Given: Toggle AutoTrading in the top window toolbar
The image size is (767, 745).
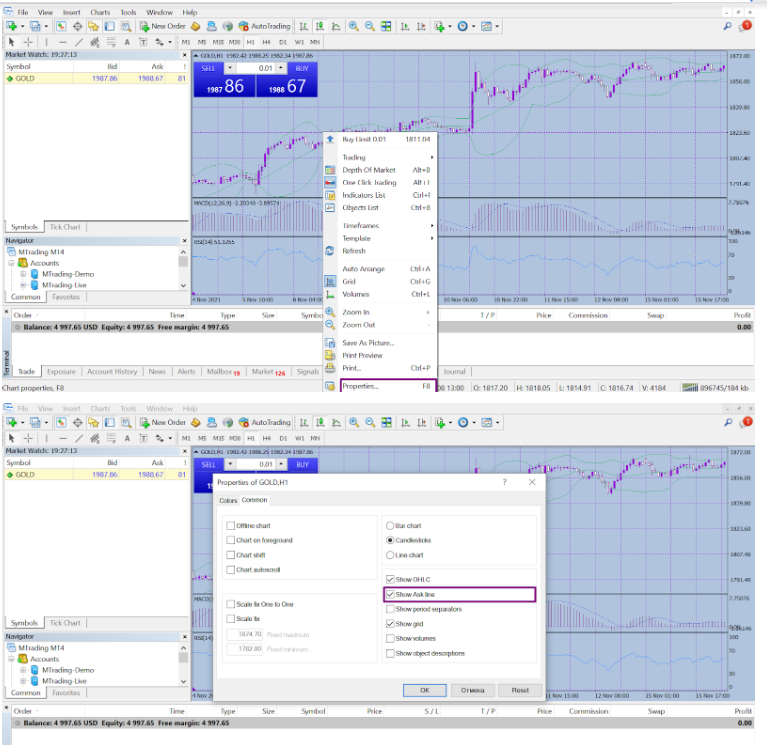Looking at the screenshot, I should tap(265, 26).
